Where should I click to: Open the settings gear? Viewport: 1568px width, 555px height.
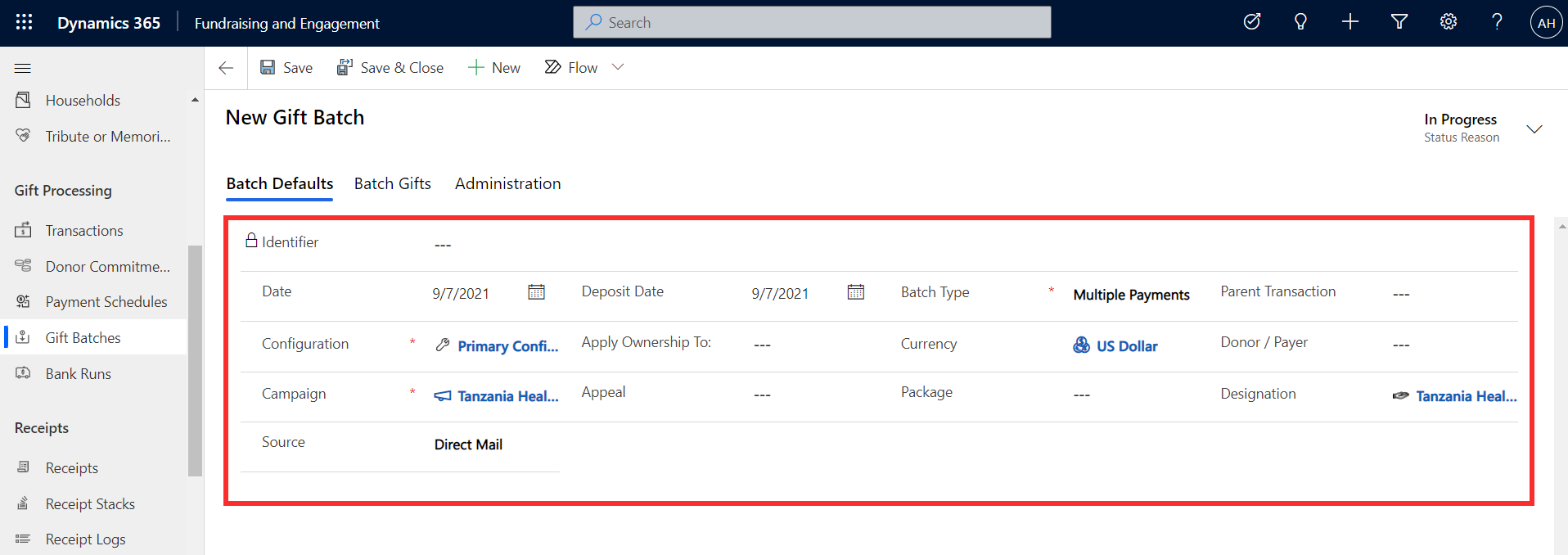coord(1448,22)
